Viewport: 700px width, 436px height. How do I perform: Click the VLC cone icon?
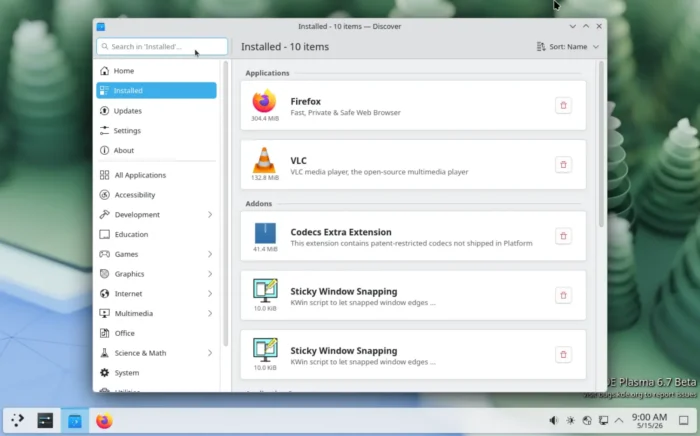coord(264,160)
